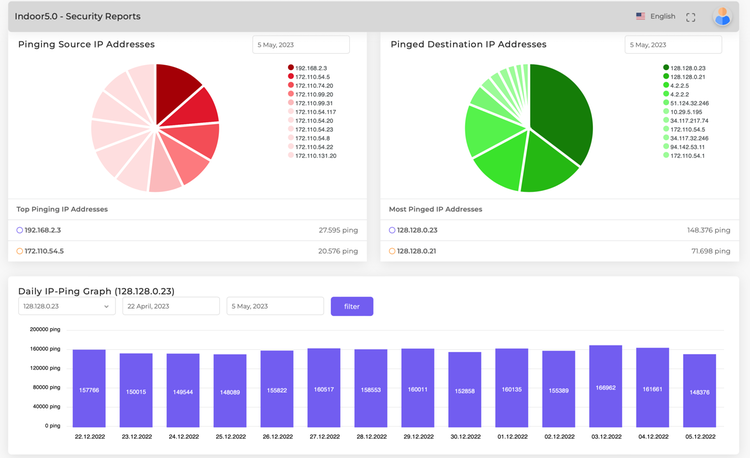Toggle 172.110.74.20 legend marker
The image size is (750, 458).
point(291,85)
